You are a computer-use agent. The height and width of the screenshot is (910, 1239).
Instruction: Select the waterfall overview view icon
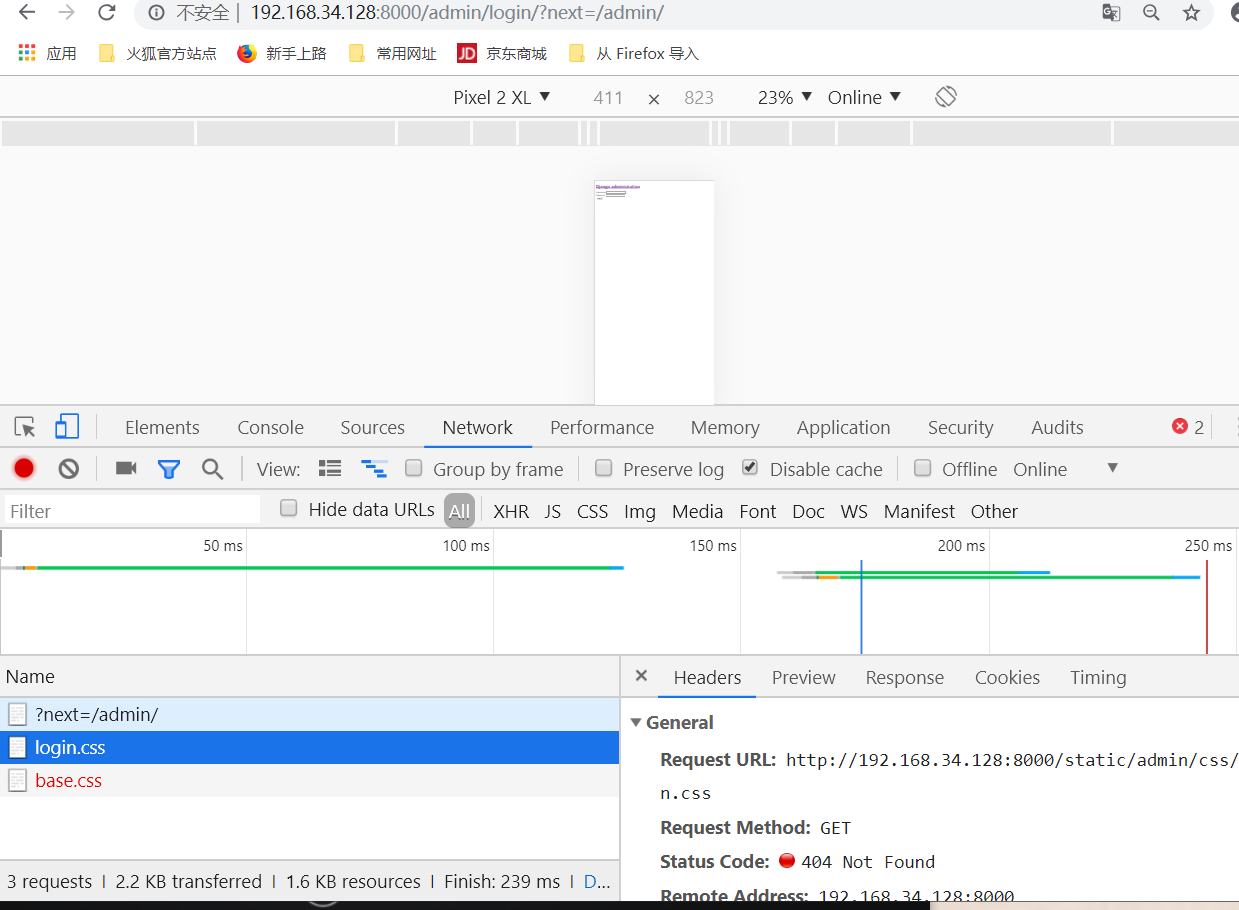coord(374,468)
